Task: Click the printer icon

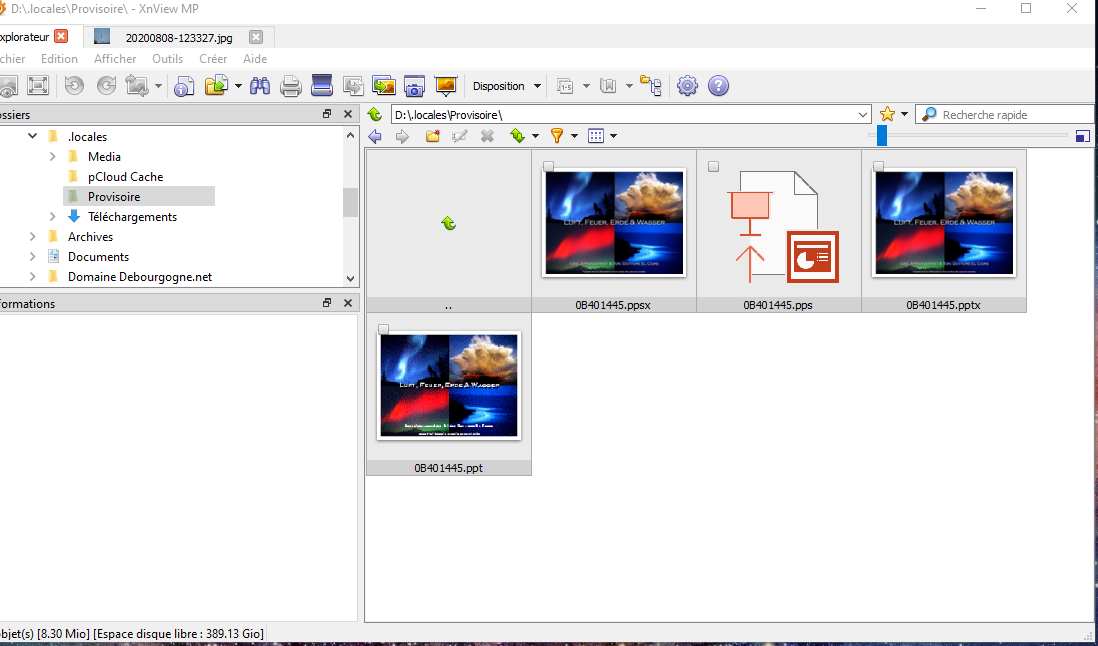Action: click(291, 86)
